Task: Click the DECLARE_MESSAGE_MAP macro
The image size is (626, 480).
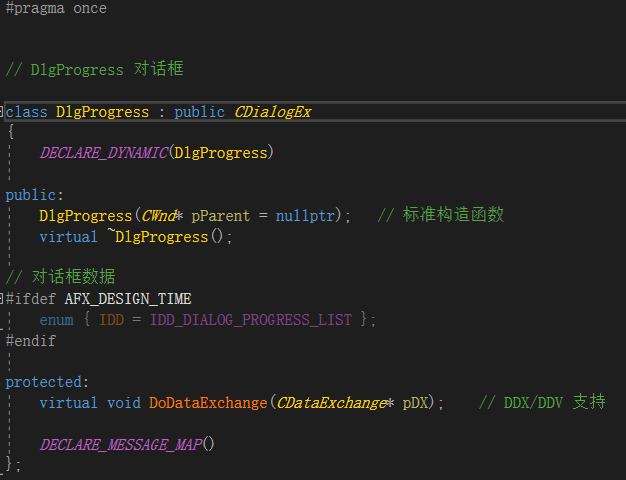Action: (121, 444)
